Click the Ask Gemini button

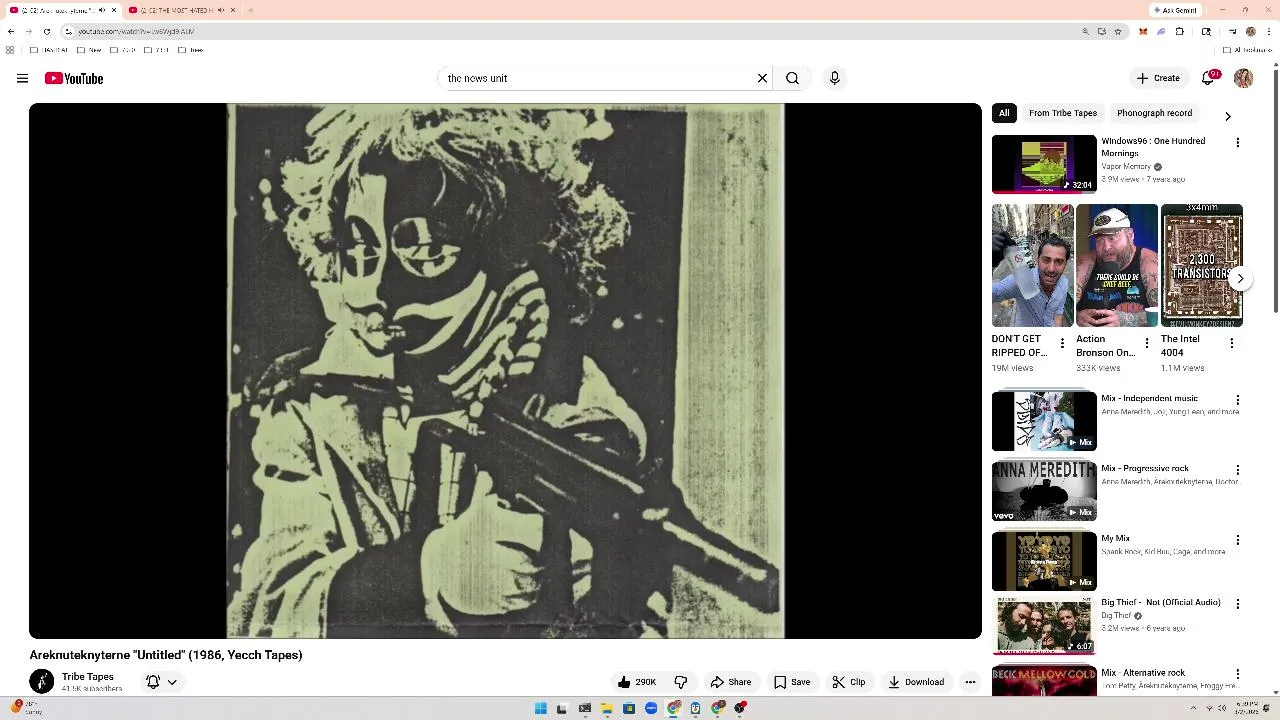[x=1175, y=10]
